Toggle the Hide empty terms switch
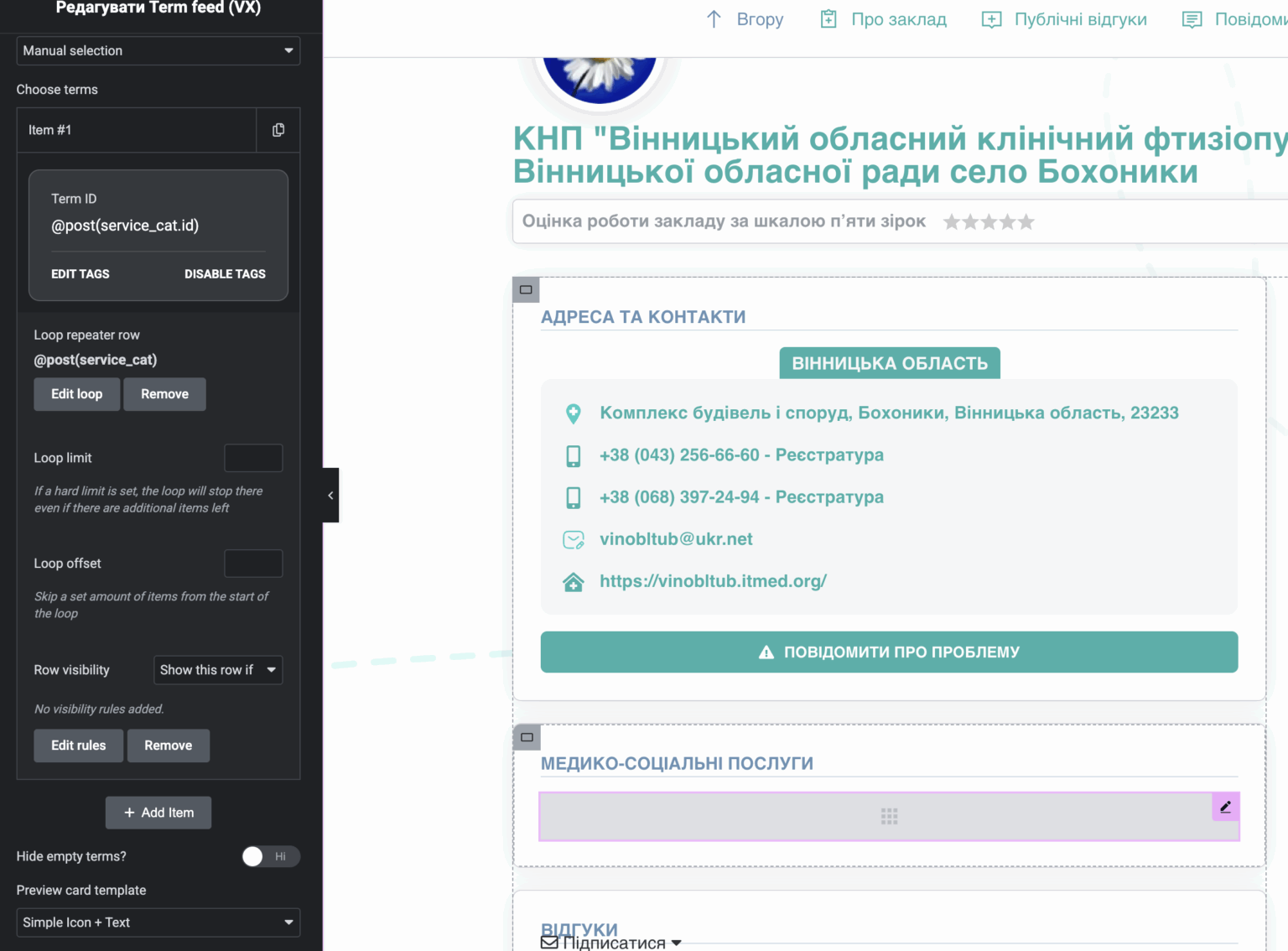 (x=269, y=856)
